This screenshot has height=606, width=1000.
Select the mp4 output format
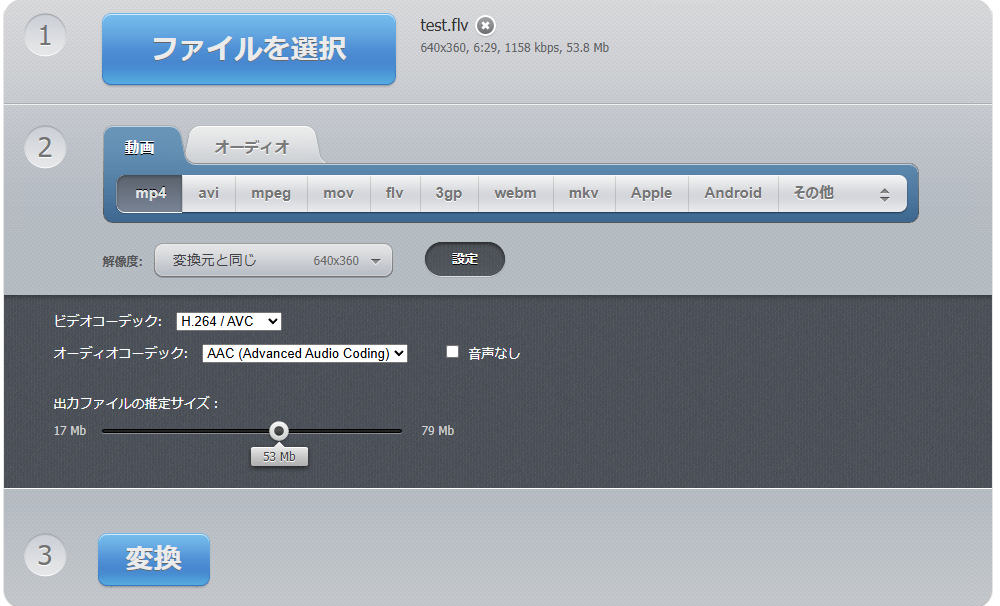[x=148, y=193]
